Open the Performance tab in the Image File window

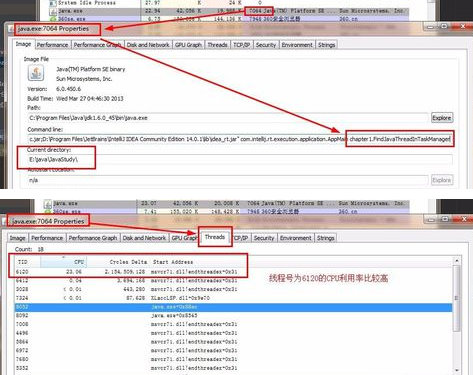pyautogui.click(x=52, y=45)
